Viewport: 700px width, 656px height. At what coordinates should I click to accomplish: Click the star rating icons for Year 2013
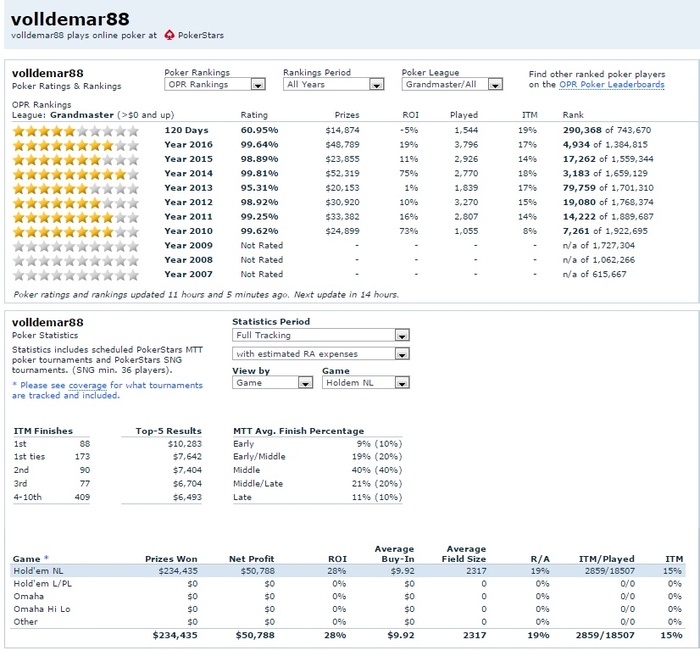pyautogui.click(x=75, y=188)
